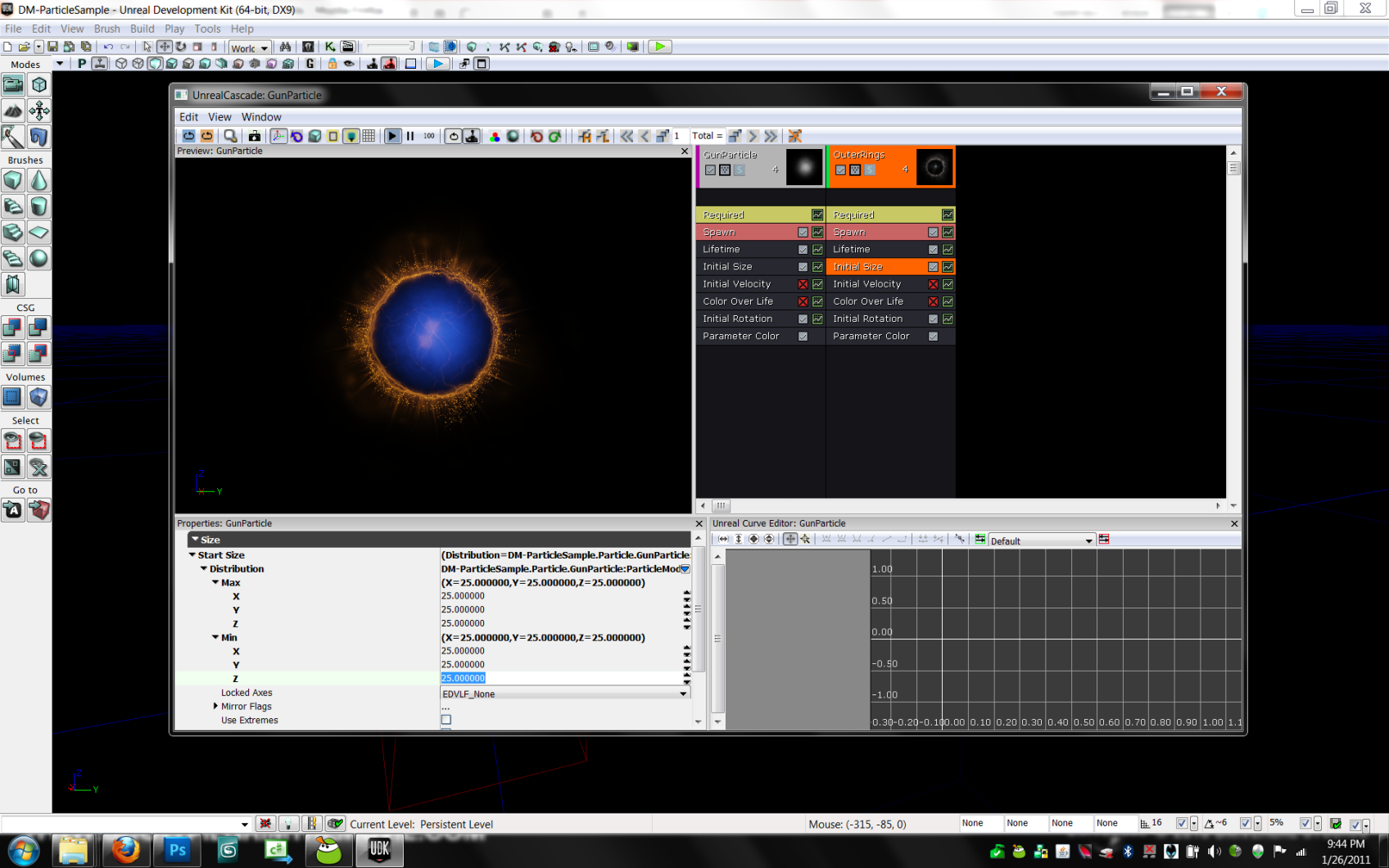This screenshot has width=1389, height=868.
Task: Jump to highest LOD double right arrows
Action: point(771,136)
